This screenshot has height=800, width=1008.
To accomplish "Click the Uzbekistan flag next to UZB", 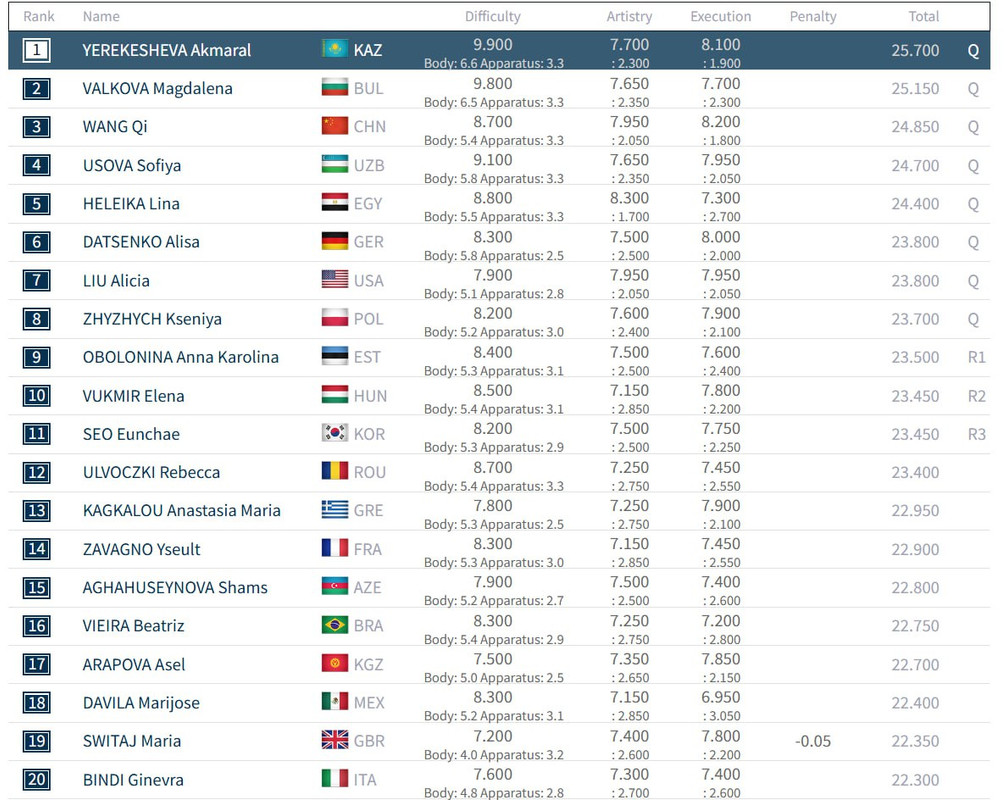I will 335,164.
